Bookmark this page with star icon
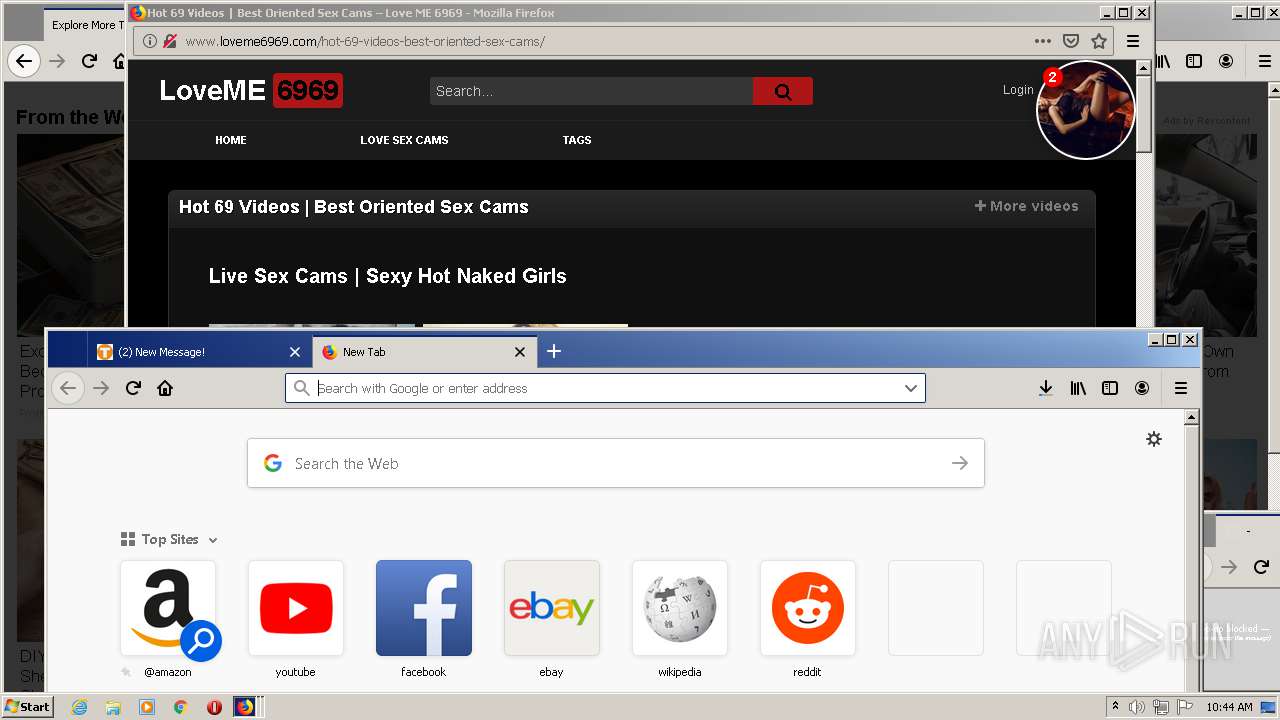Image resolution: width=1280 pixels, height=720 pixels. [x=1099, y=41]
